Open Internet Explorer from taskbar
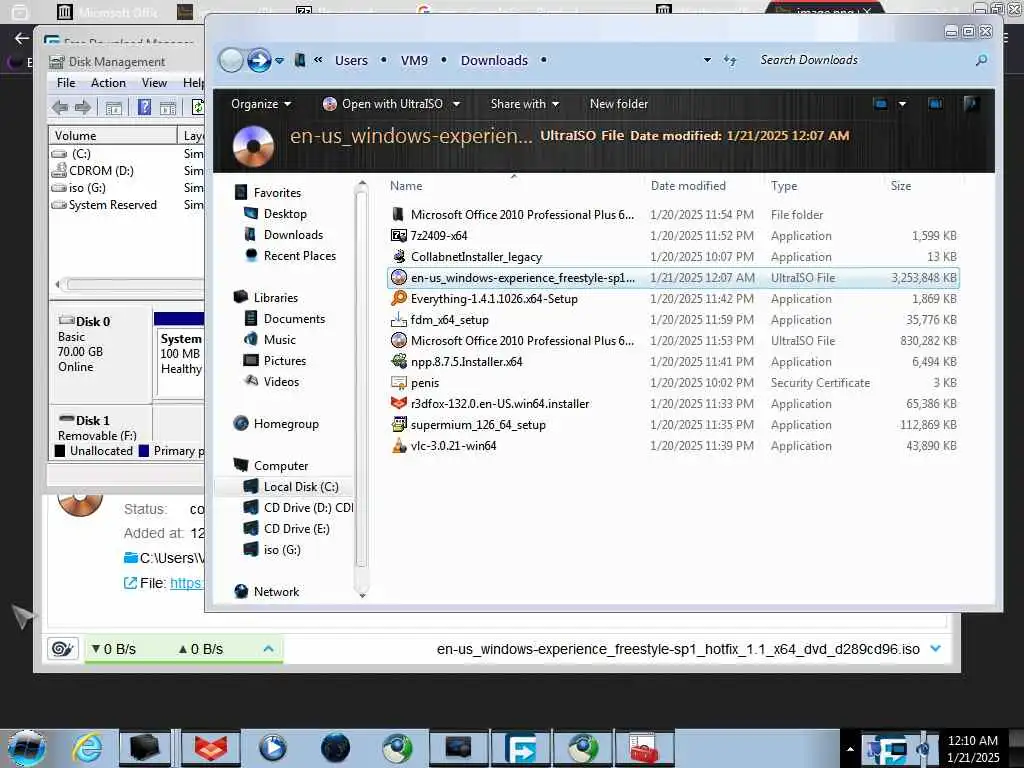The image size is (1024, 768). tap(88, 747)
